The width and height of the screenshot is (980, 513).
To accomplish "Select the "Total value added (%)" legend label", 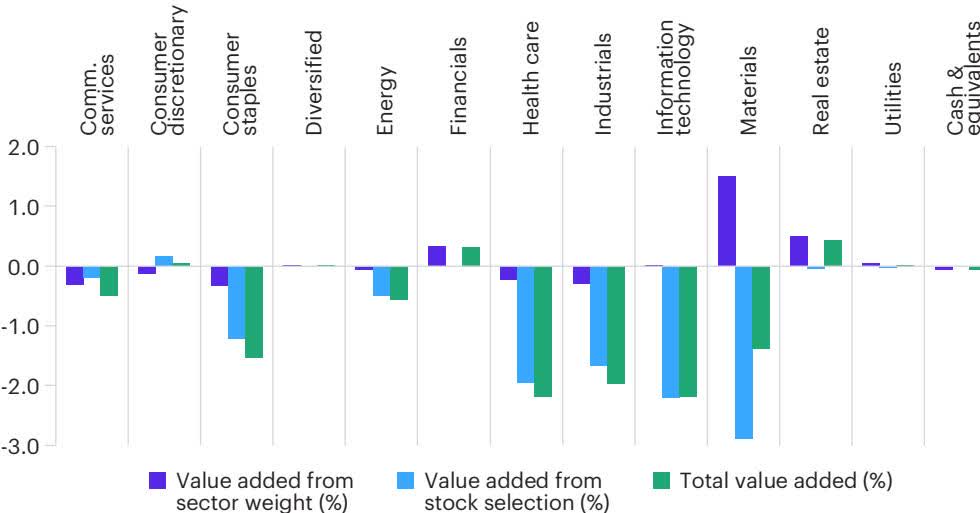I will (786, 482).
